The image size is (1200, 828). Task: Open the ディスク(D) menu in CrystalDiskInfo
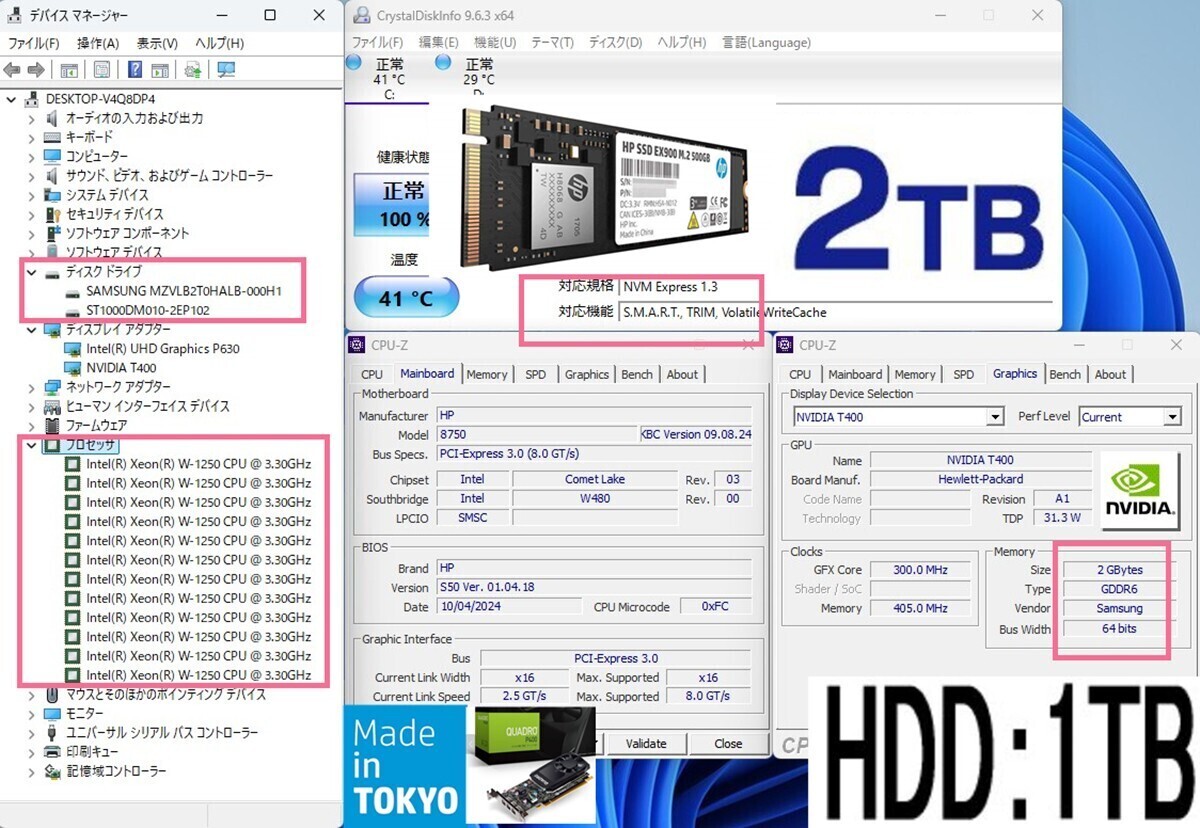click(615, 43)
